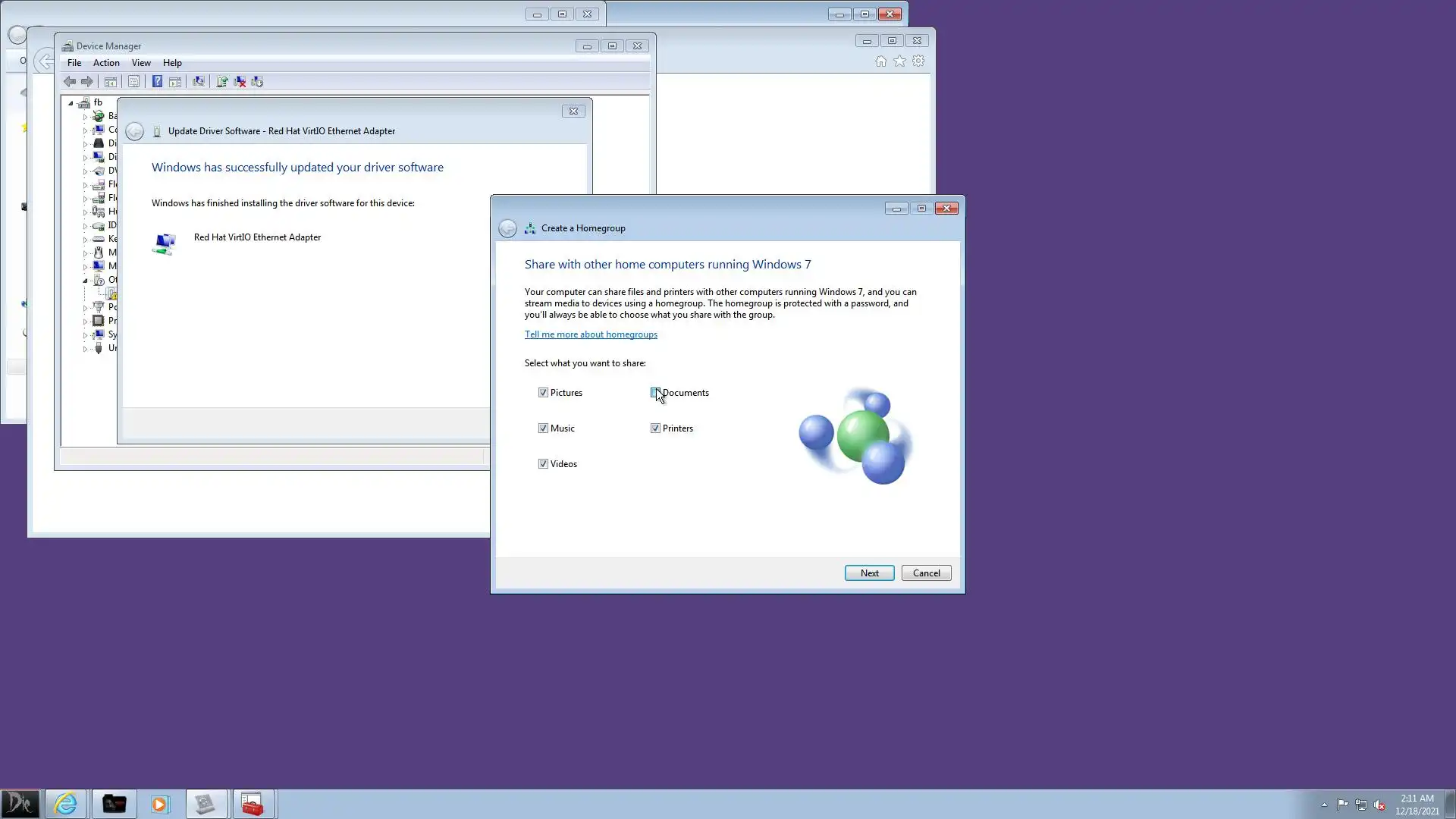Viewport: 1456px width, 819px height.
Task: Collapse the Other devices tree node
Action: (x=85, y=281)
